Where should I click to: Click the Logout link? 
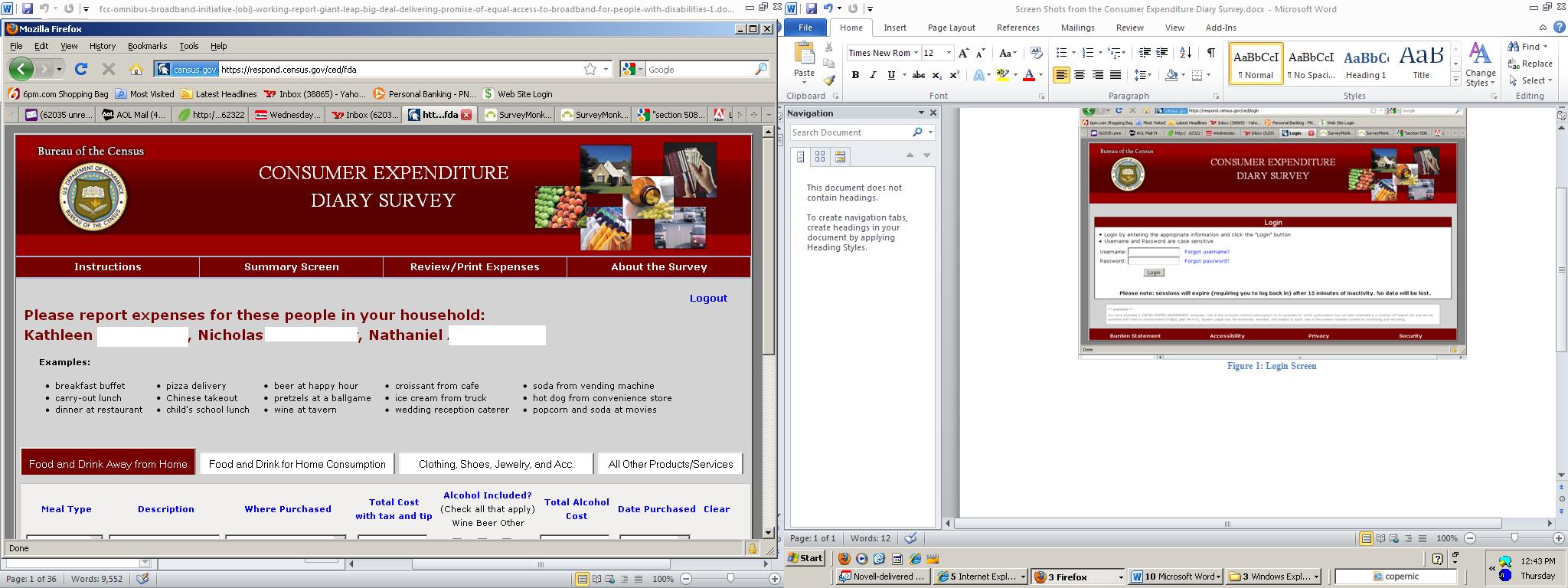coord(708,299)
